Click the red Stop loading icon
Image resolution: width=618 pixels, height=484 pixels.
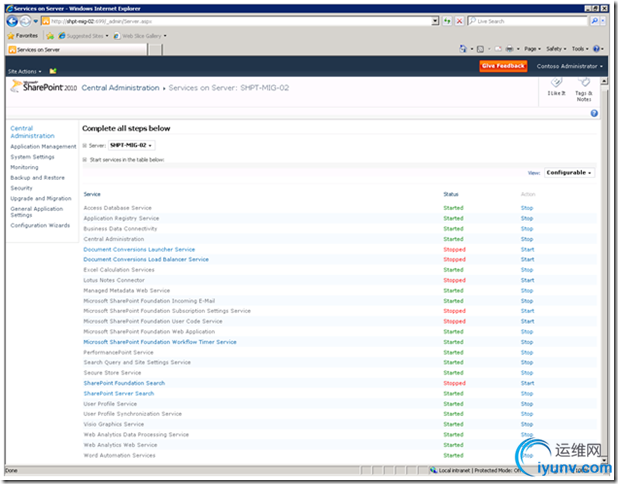tap(459, 21)
